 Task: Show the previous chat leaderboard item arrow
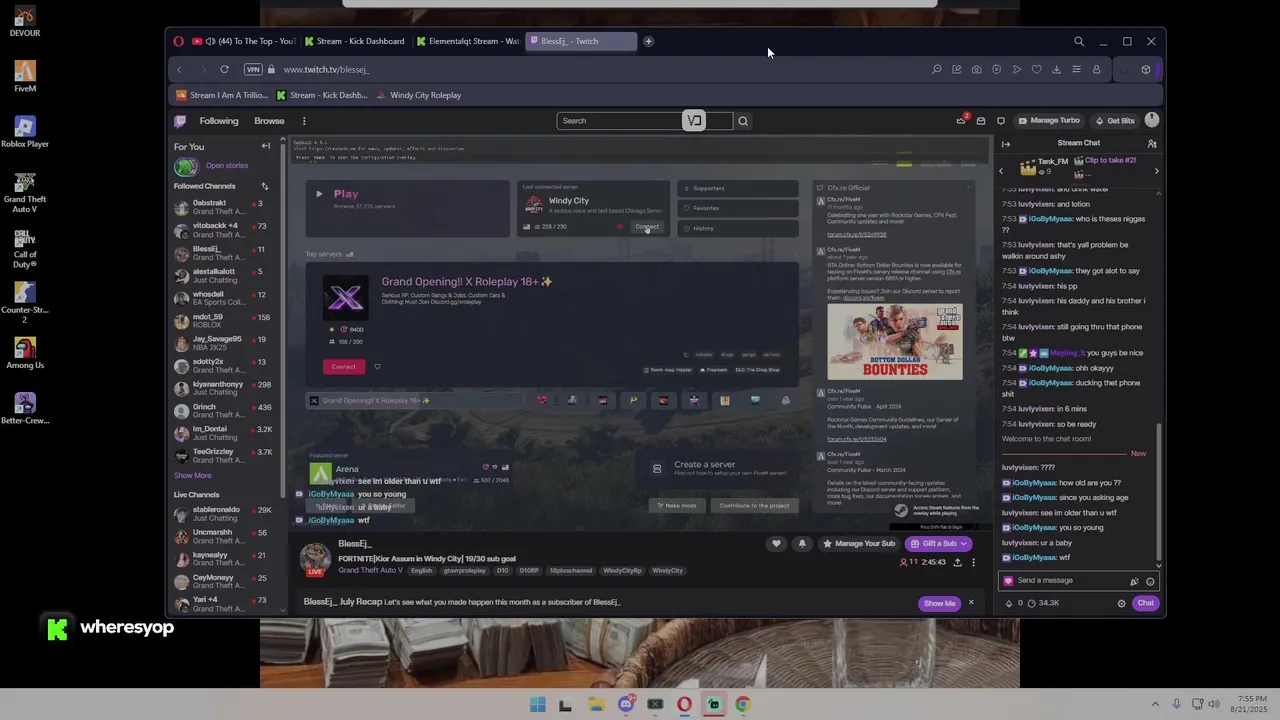point(1001,171)
